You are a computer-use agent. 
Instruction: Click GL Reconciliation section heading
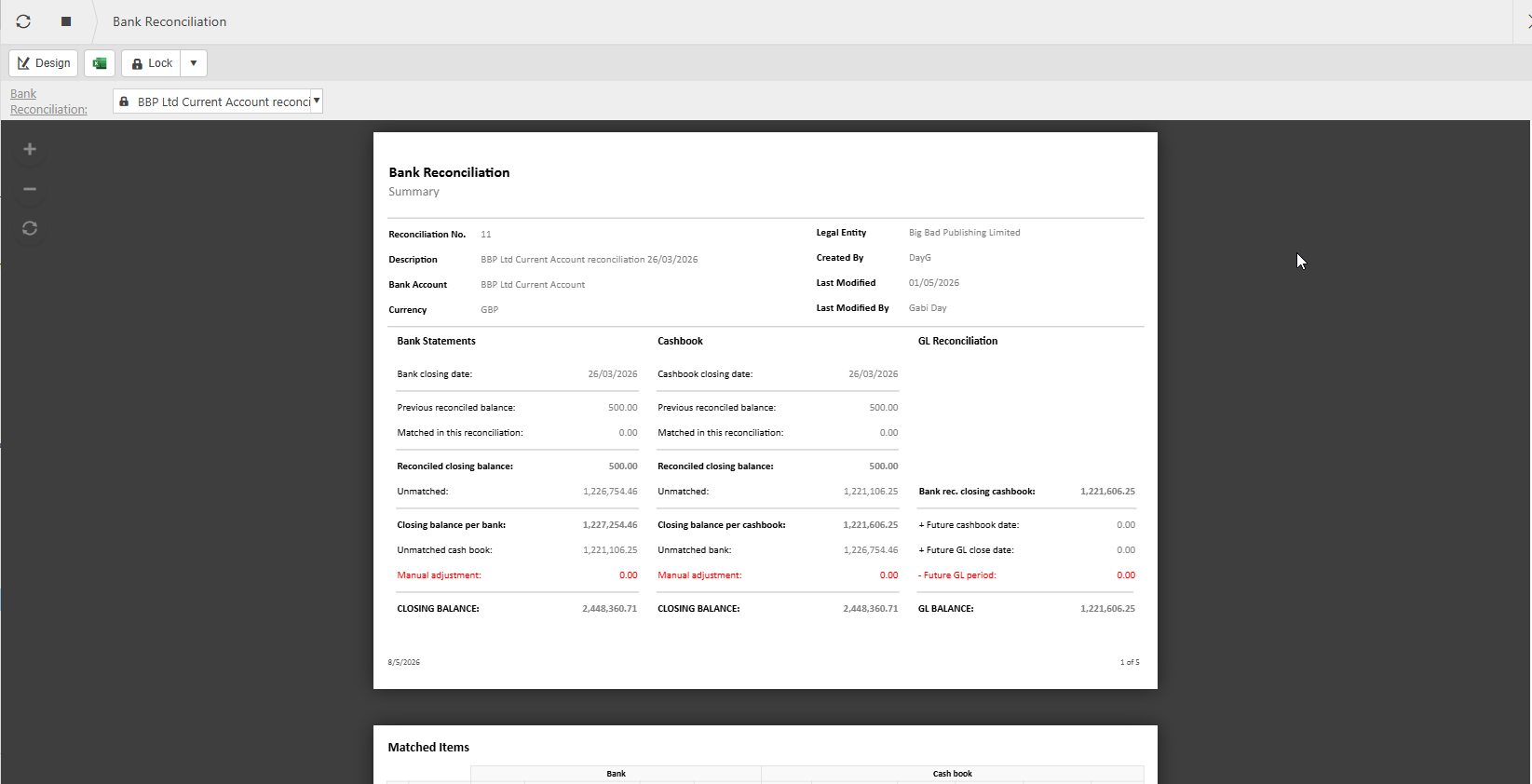pyautogui.click(x=958, y=342)
